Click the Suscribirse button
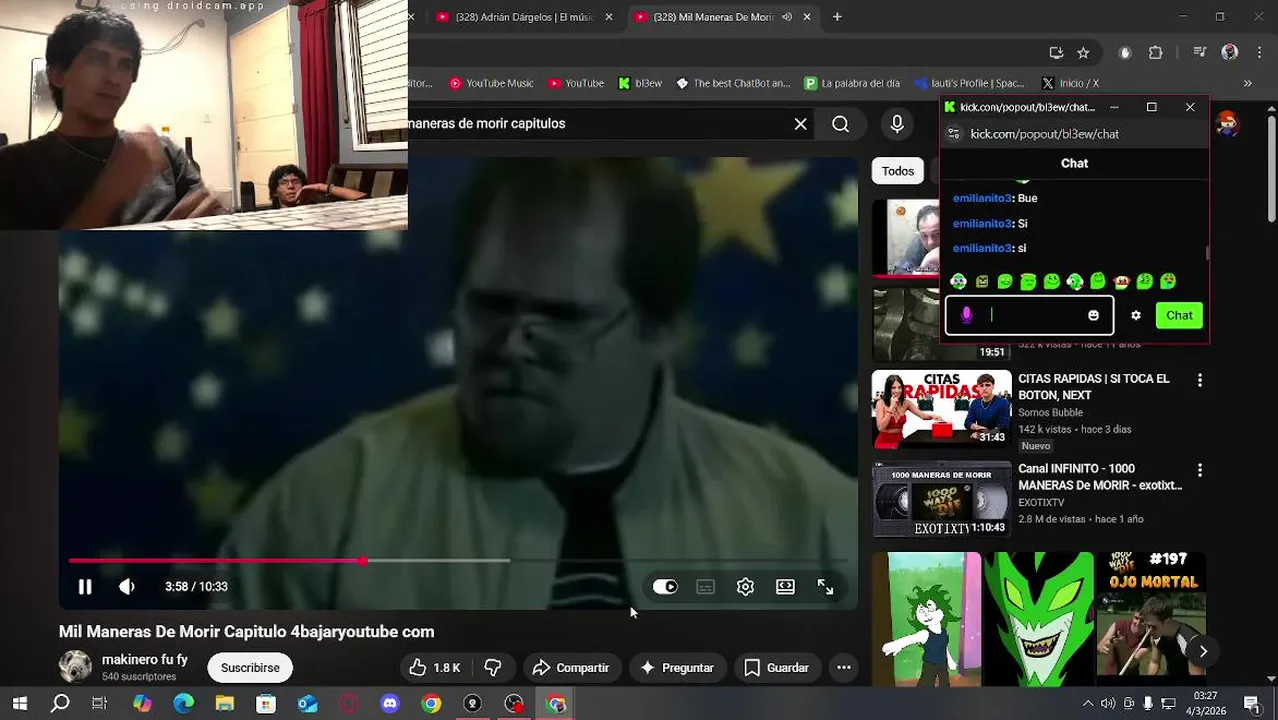The height and width of the screenshot is (720, 1278). click(250, 668)
